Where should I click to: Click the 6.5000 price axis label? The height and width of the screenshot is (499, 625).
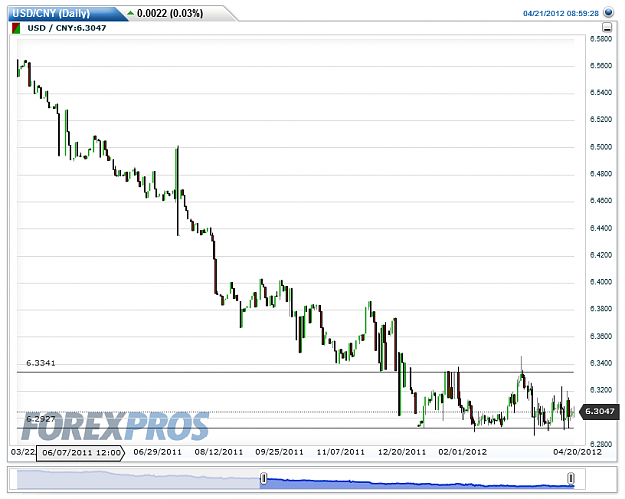(x=601, y=147)
